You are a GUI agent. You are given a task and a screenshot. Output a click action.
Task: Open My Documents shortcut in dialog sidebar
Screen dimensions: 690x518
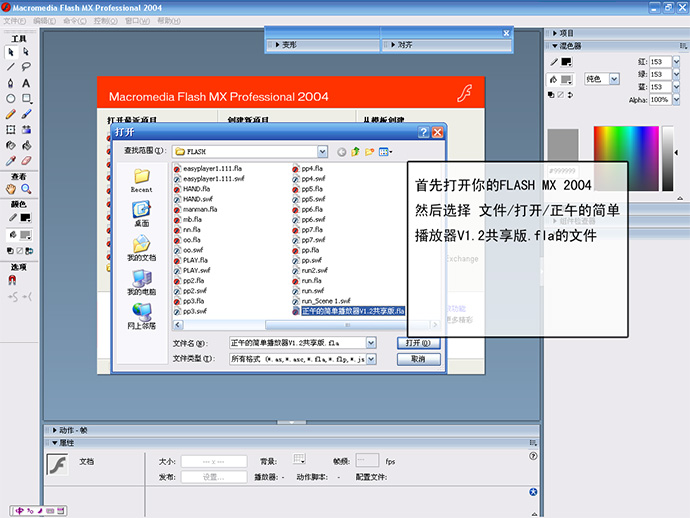pos(142,248)
